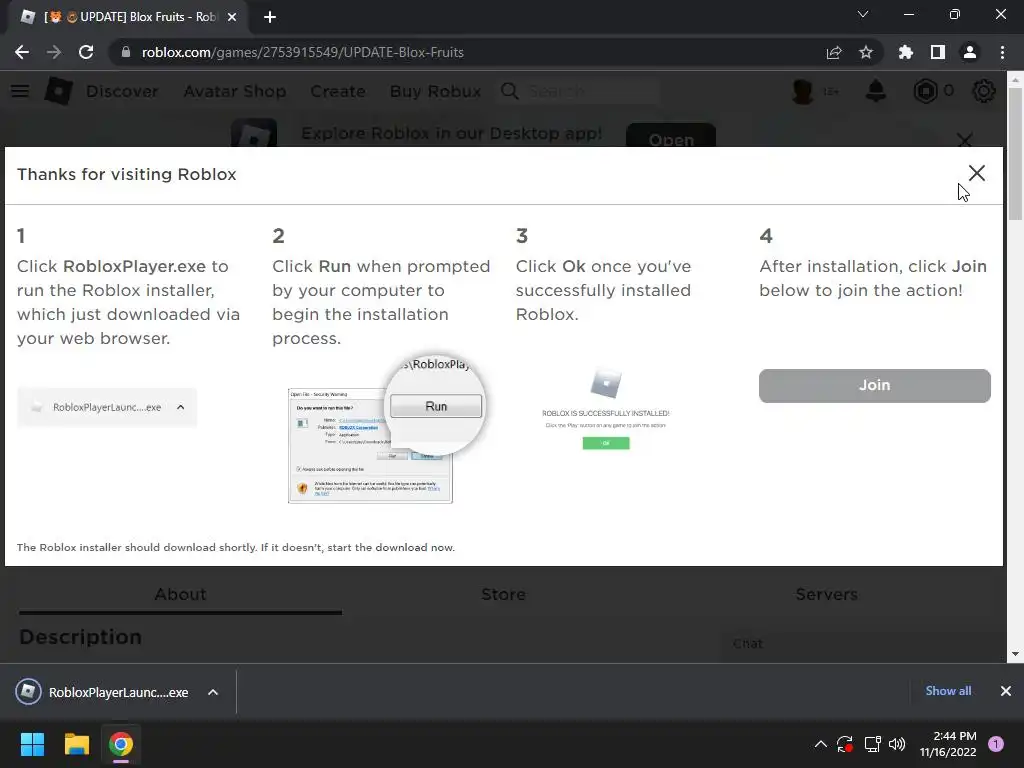Dismiss the desktop app banner
Image resolution: width=1024 pixels, height=768 pixels.
965,139
